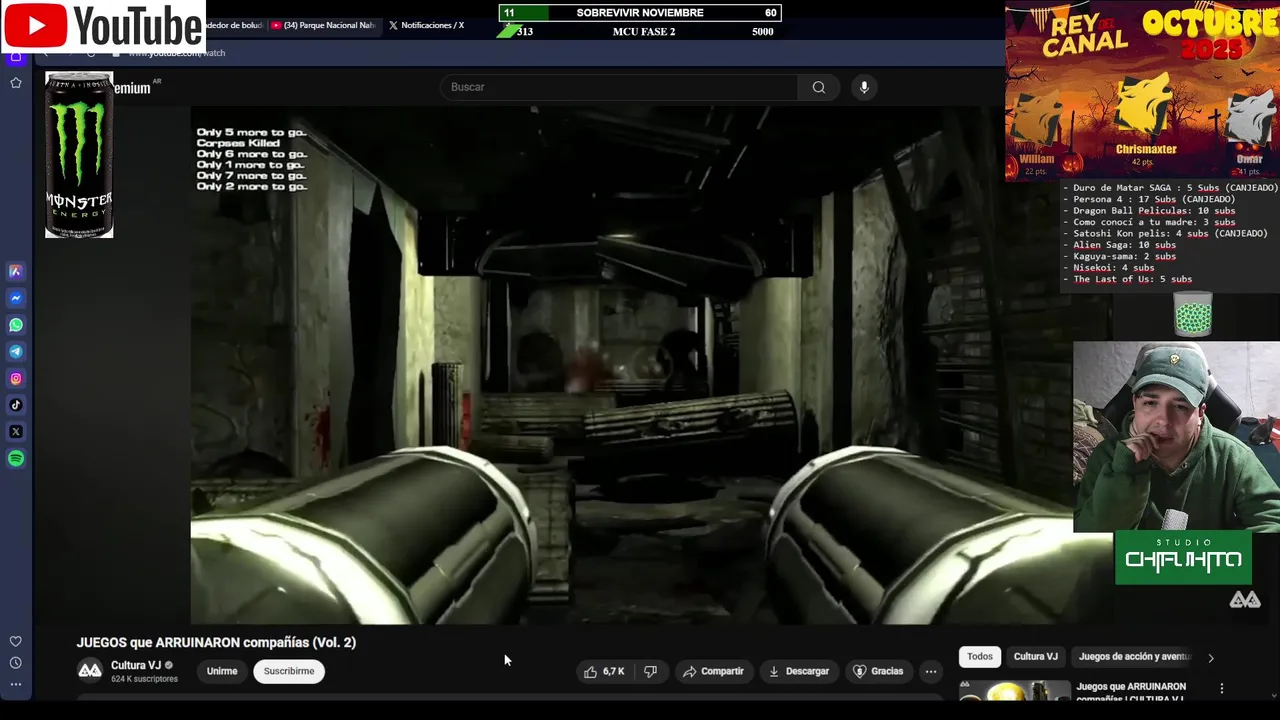Viewport: 1280px width, 720px height.
Task: Open TikTok in the Opera sidebar
Action: (16, 405)
